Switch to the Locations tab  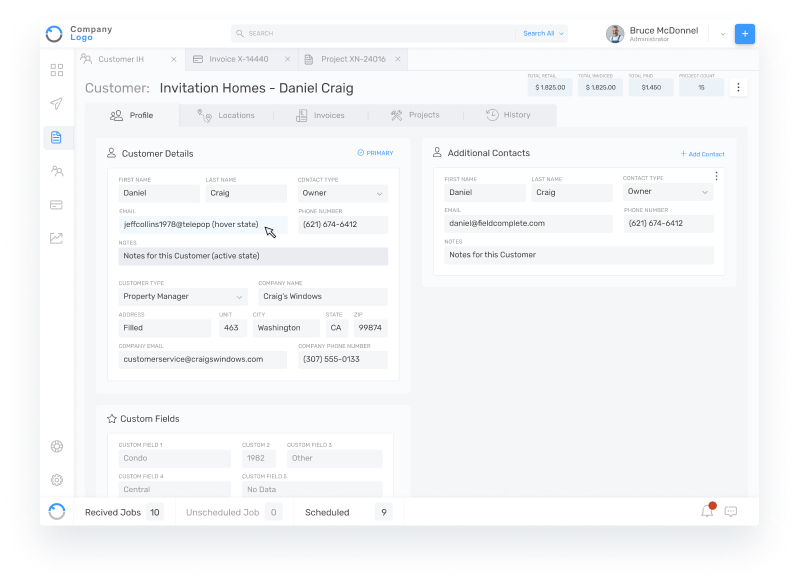(226, 116)
